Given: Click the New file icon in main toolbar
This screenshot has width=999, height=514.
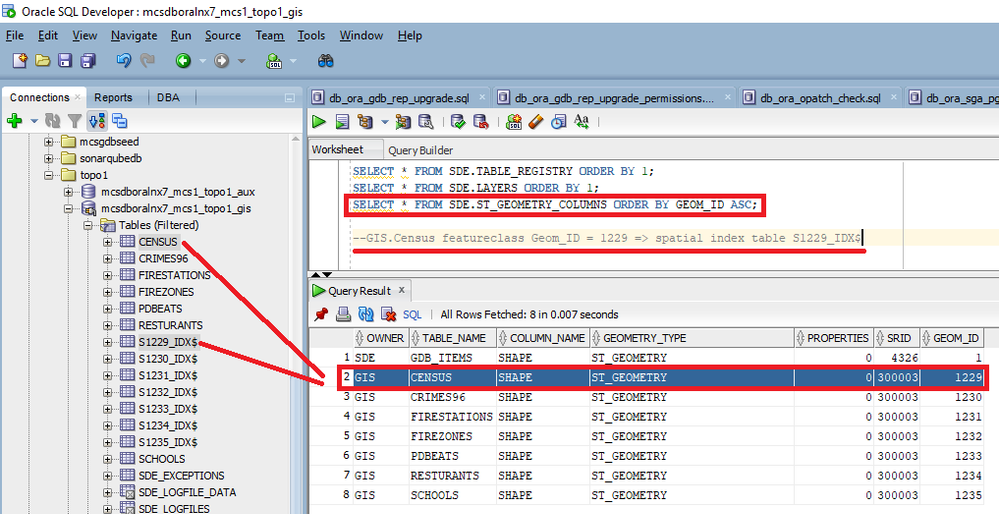Looking at the screenshot, I should tap(20, 61).
